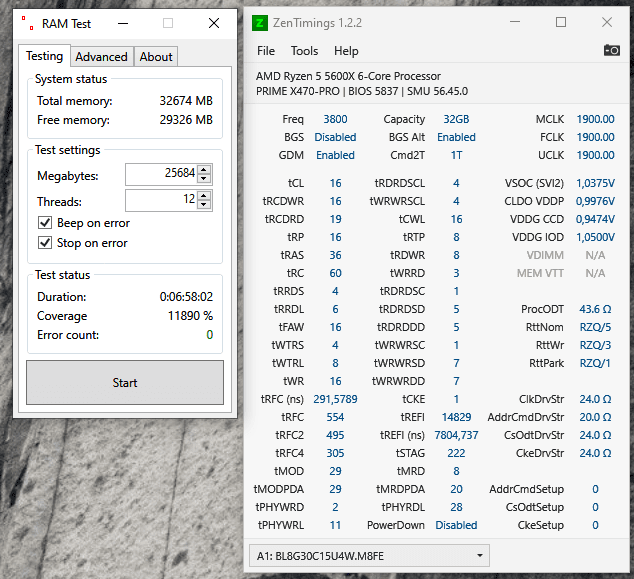The height and width of the screenshot is (579, 634).
Task: Click the tRAS value 36
Action: tap(335, 255)
